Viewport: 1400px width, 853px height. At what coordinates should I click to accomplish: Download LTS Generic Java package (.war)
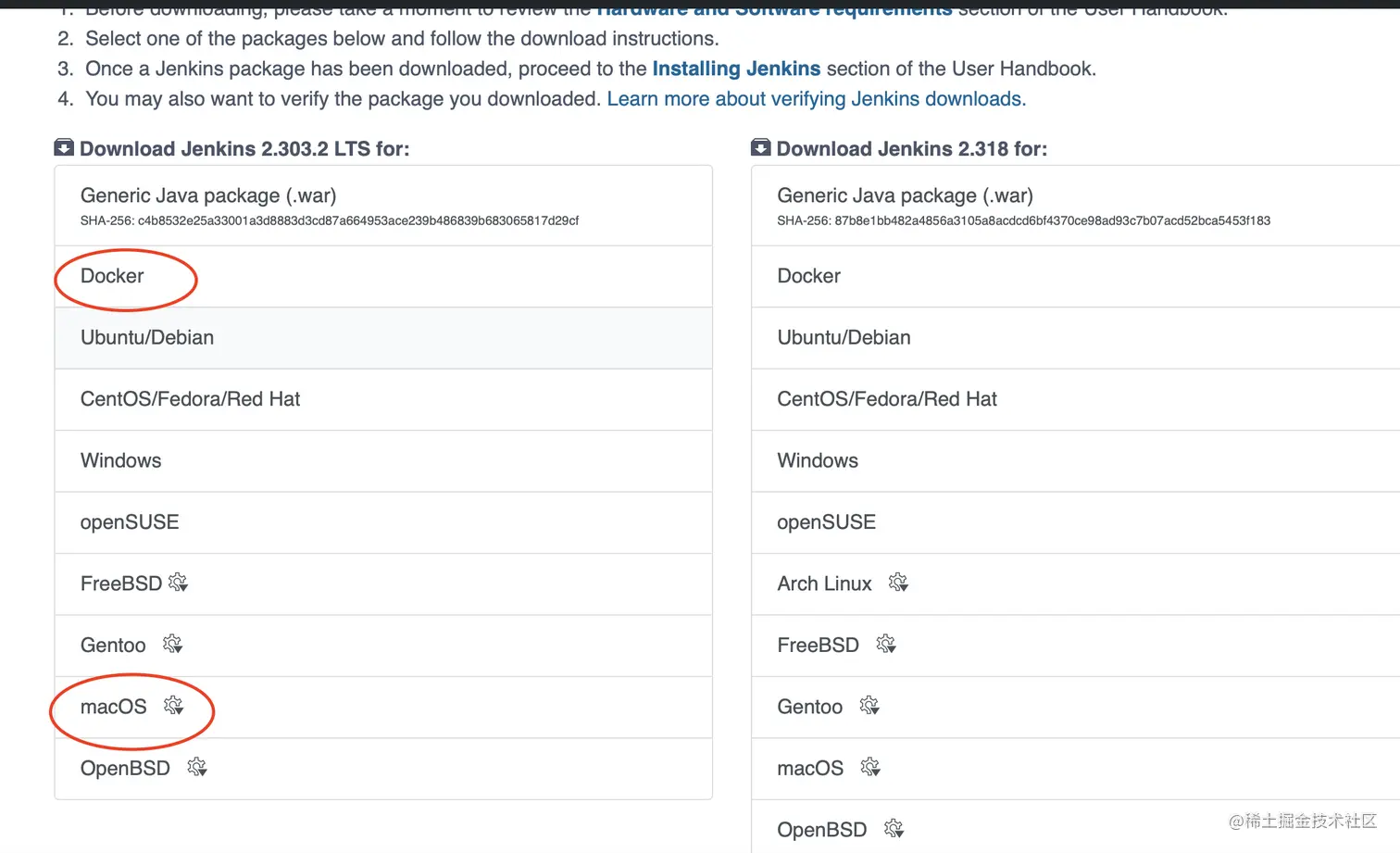tap(208, 195)
